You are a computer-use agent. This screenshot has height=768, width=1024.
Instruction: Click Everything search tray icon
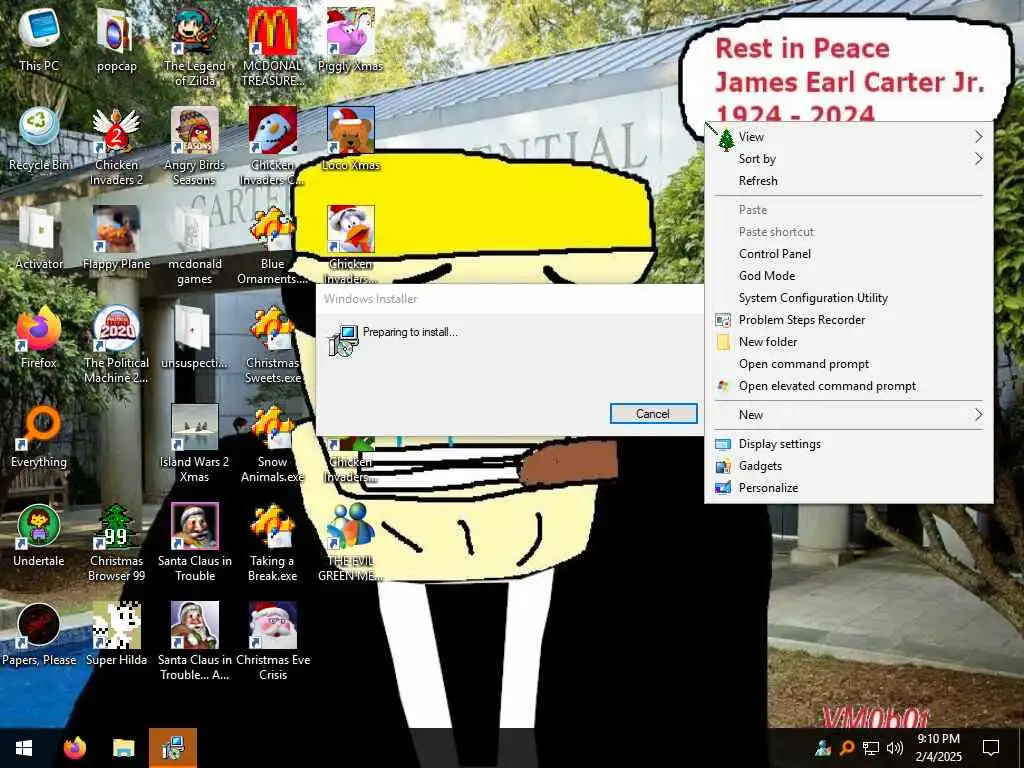[846, 748]
